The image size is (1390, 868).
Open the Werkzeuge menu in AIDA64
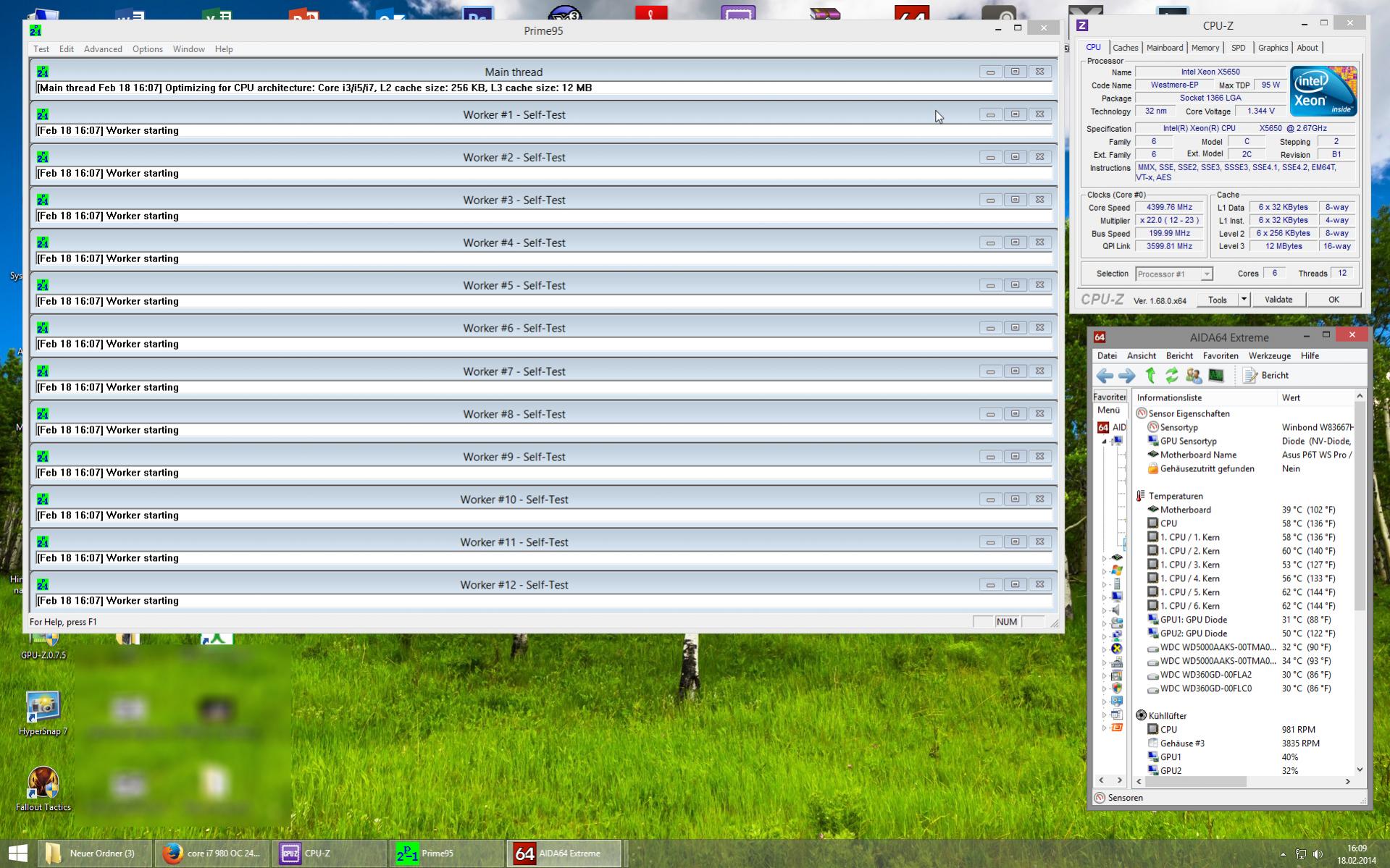pyautogui.click(x=1269, y=356)
